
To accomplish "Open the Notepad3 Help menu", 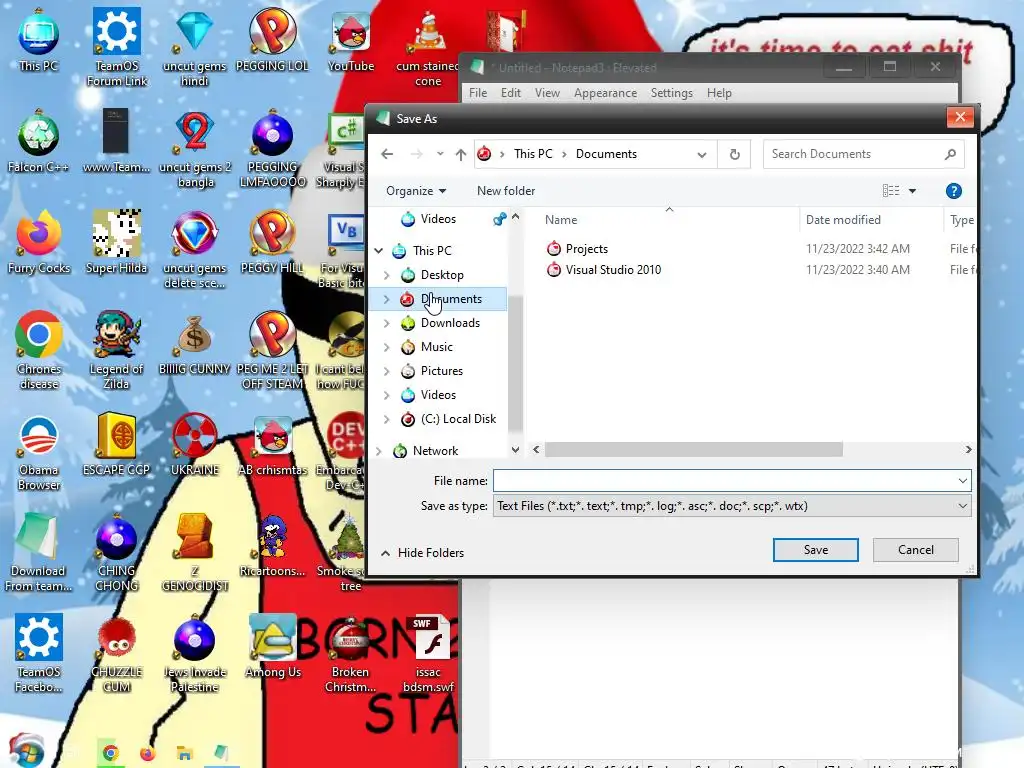I will click(719, 93).
